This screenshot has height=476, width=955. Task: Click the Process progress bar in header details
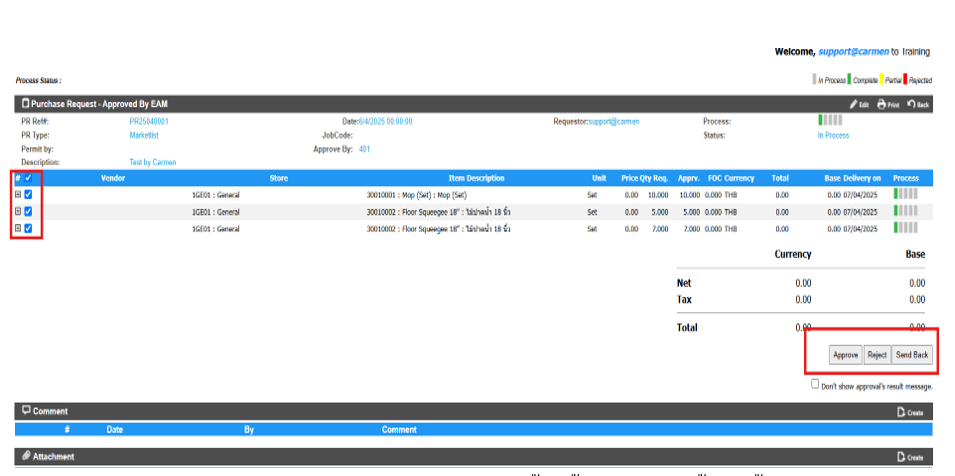point(830,121)
